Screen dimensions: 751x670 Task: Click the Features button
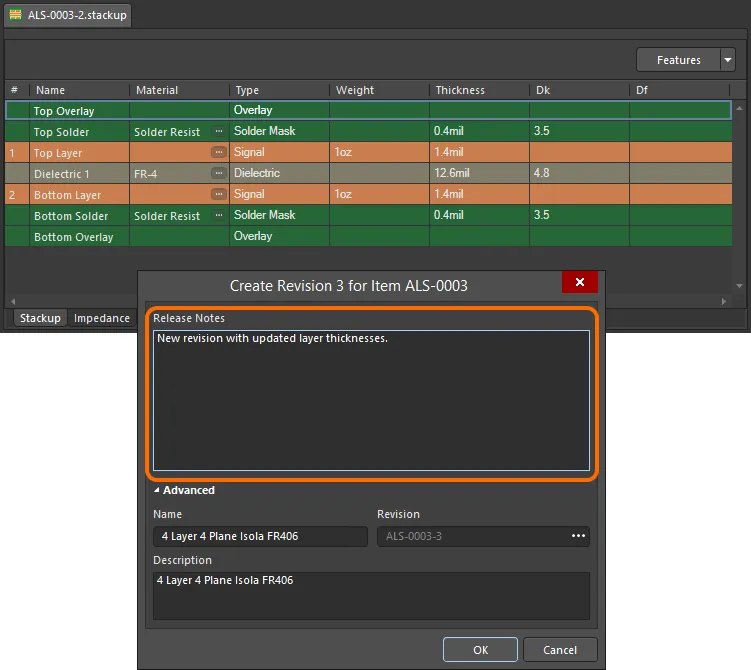[x=678, y=60]
